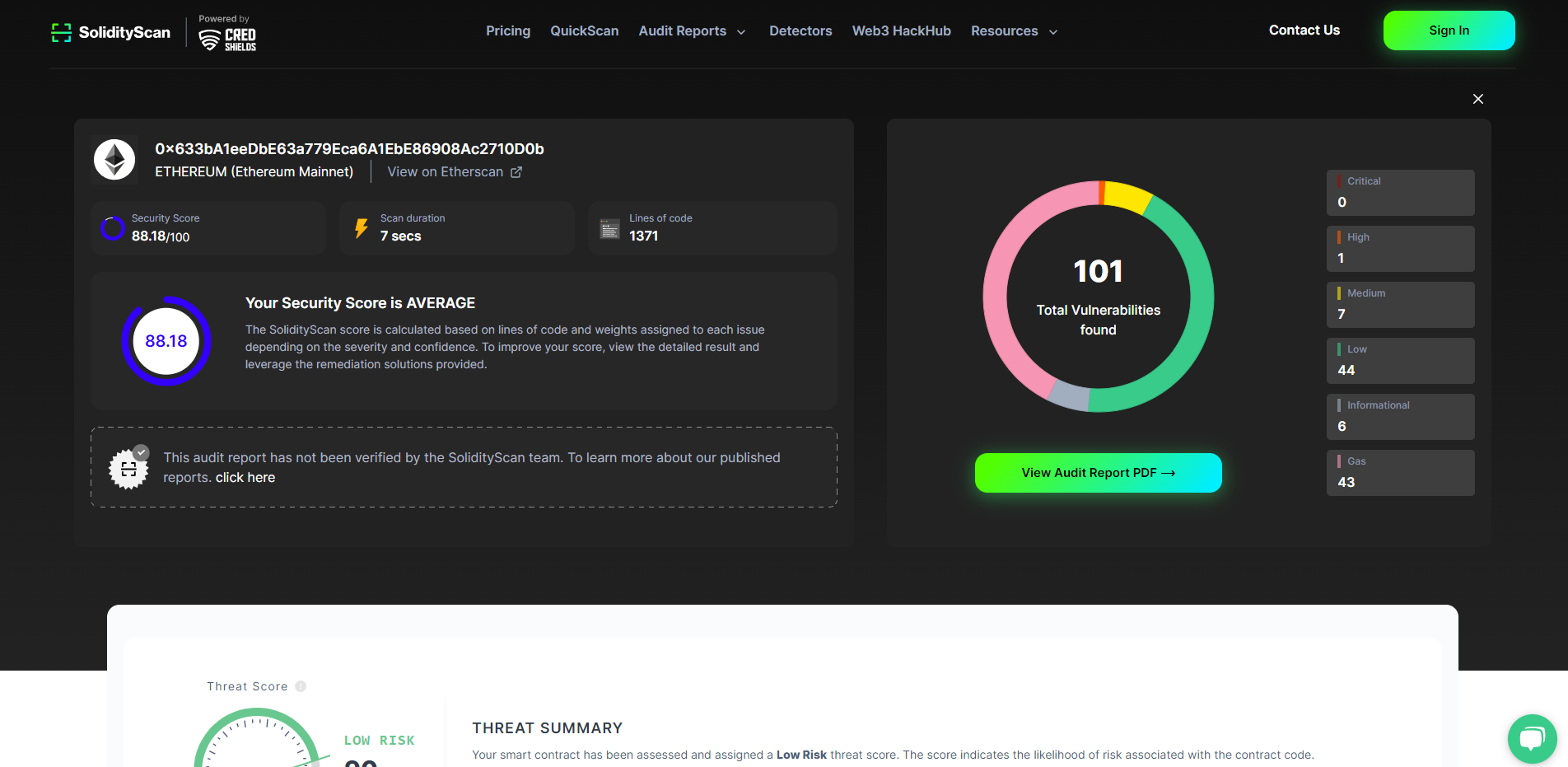
Task: Go to the QuickScan page
Action: tap(584, 31)
